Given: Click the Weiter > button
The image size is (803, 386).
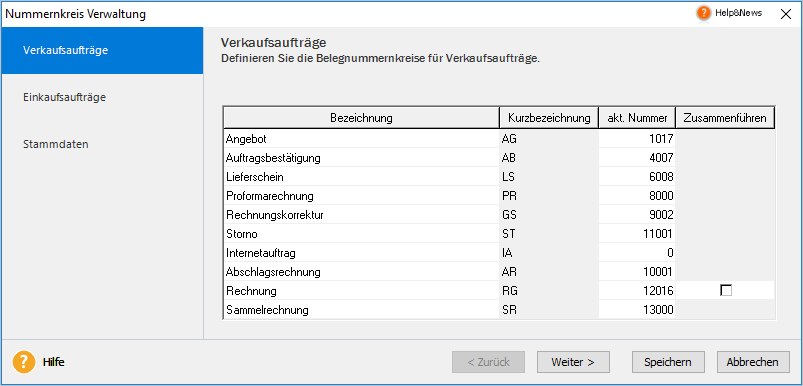Looking at the screenshot, I should [x=573, y=362].
